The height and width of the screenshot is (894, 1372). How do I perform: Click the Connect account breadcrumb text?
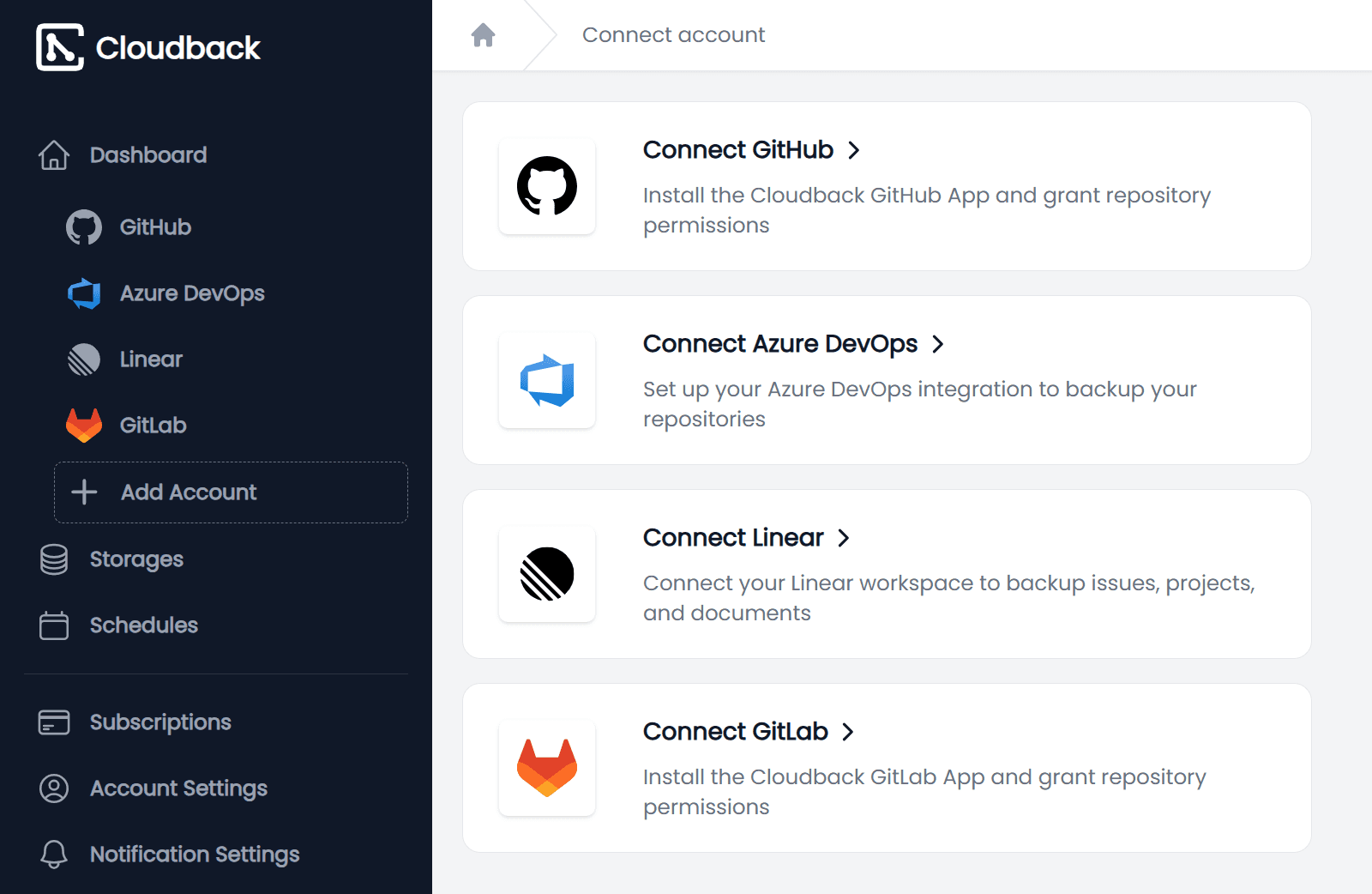coord(673,35)
